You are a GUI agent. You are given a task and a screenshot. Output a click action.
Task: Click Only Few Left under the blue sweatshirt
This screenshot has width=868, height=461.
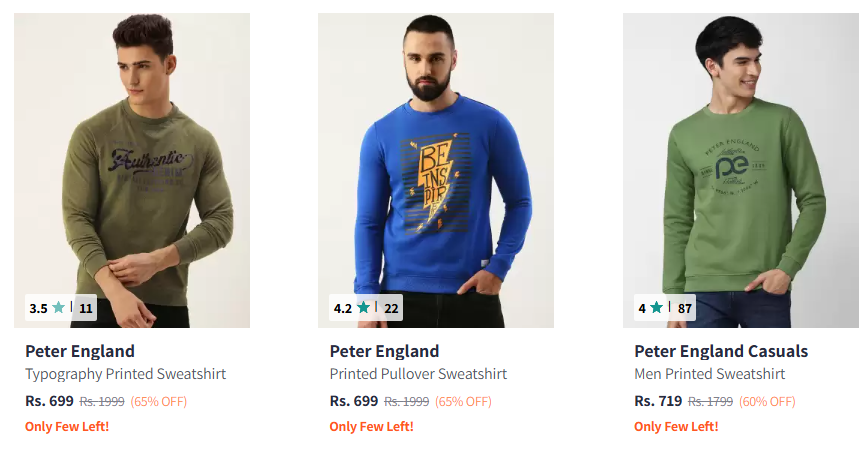[371, 427]
